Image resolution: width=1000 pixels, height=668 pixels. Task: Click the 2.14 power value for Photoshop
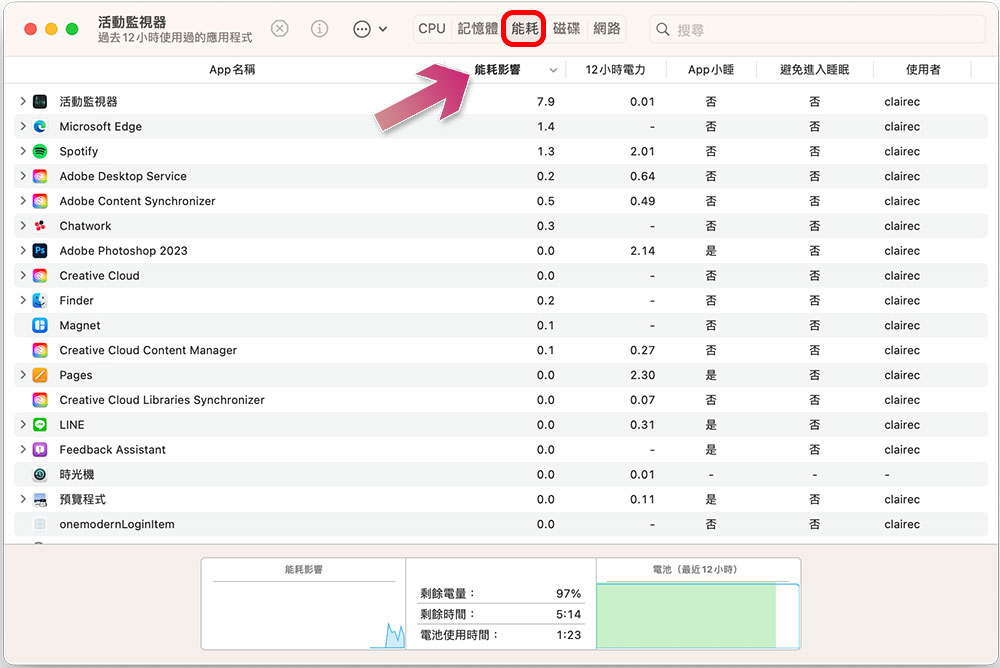(x=642, y=251)
